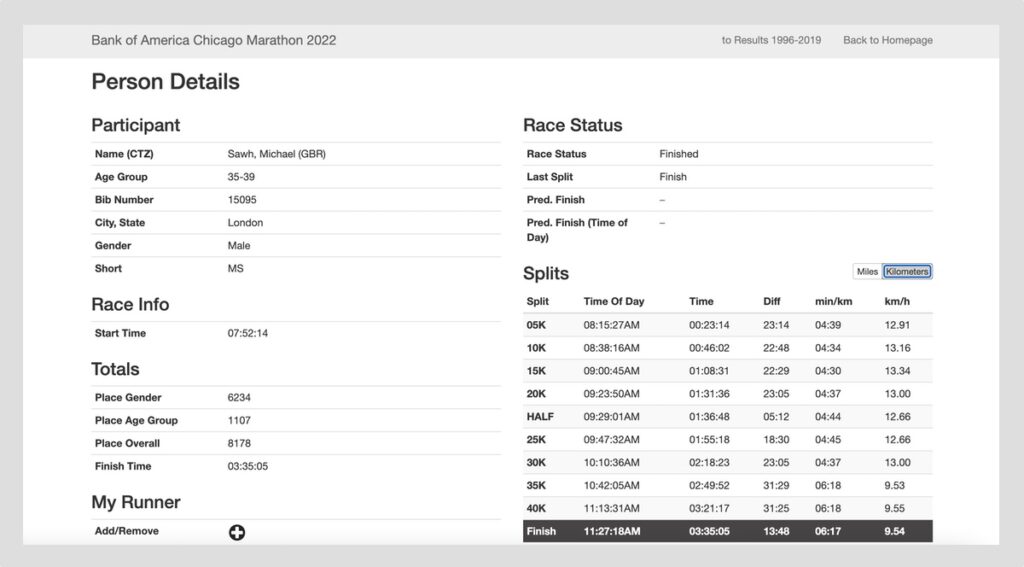The image size is (1024, 567).
Task: Click the 40K split row label
Action: (537, 508)
